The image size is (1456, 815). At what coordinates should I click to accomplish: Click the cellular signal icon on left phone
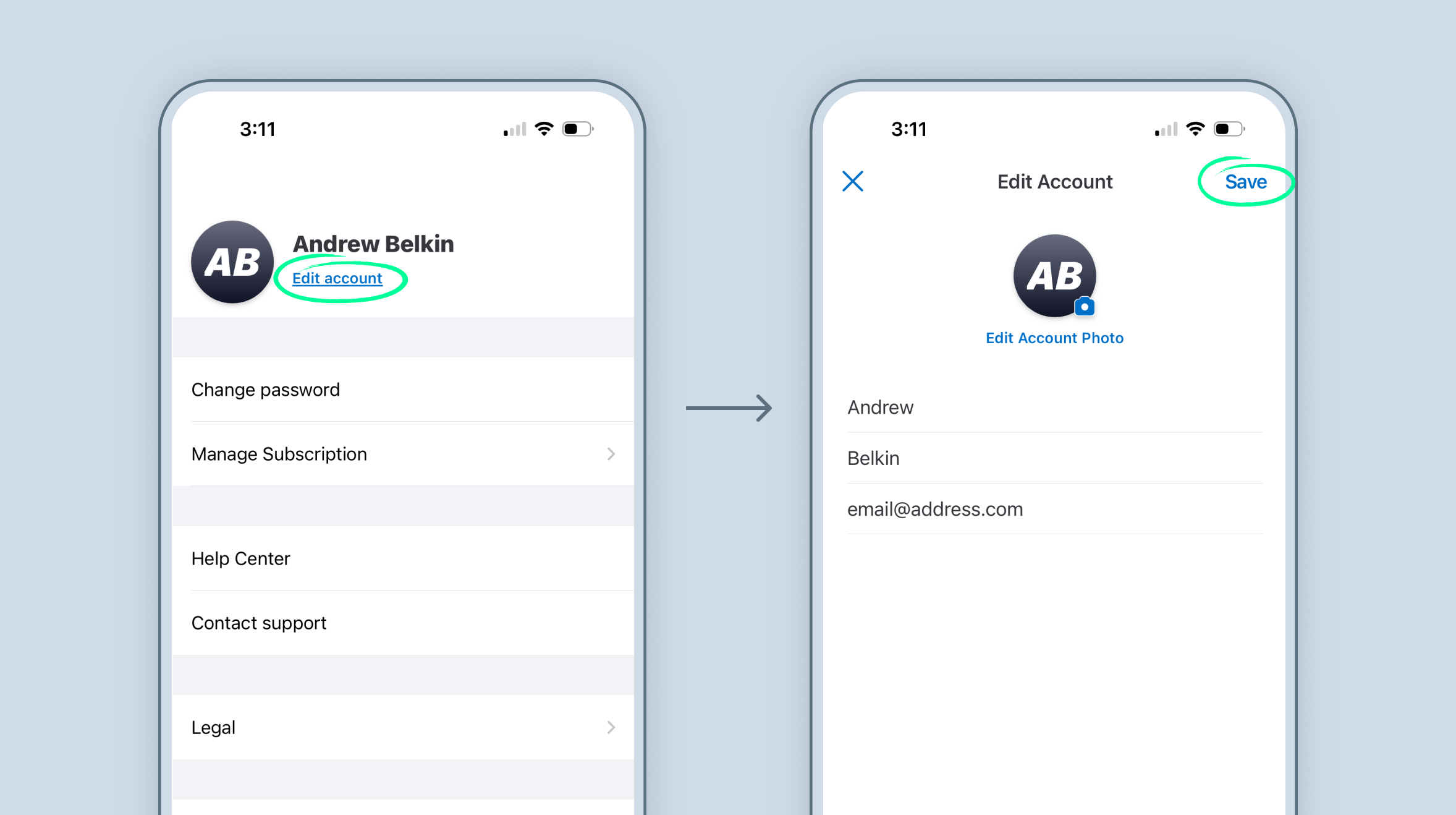point(514,129)
